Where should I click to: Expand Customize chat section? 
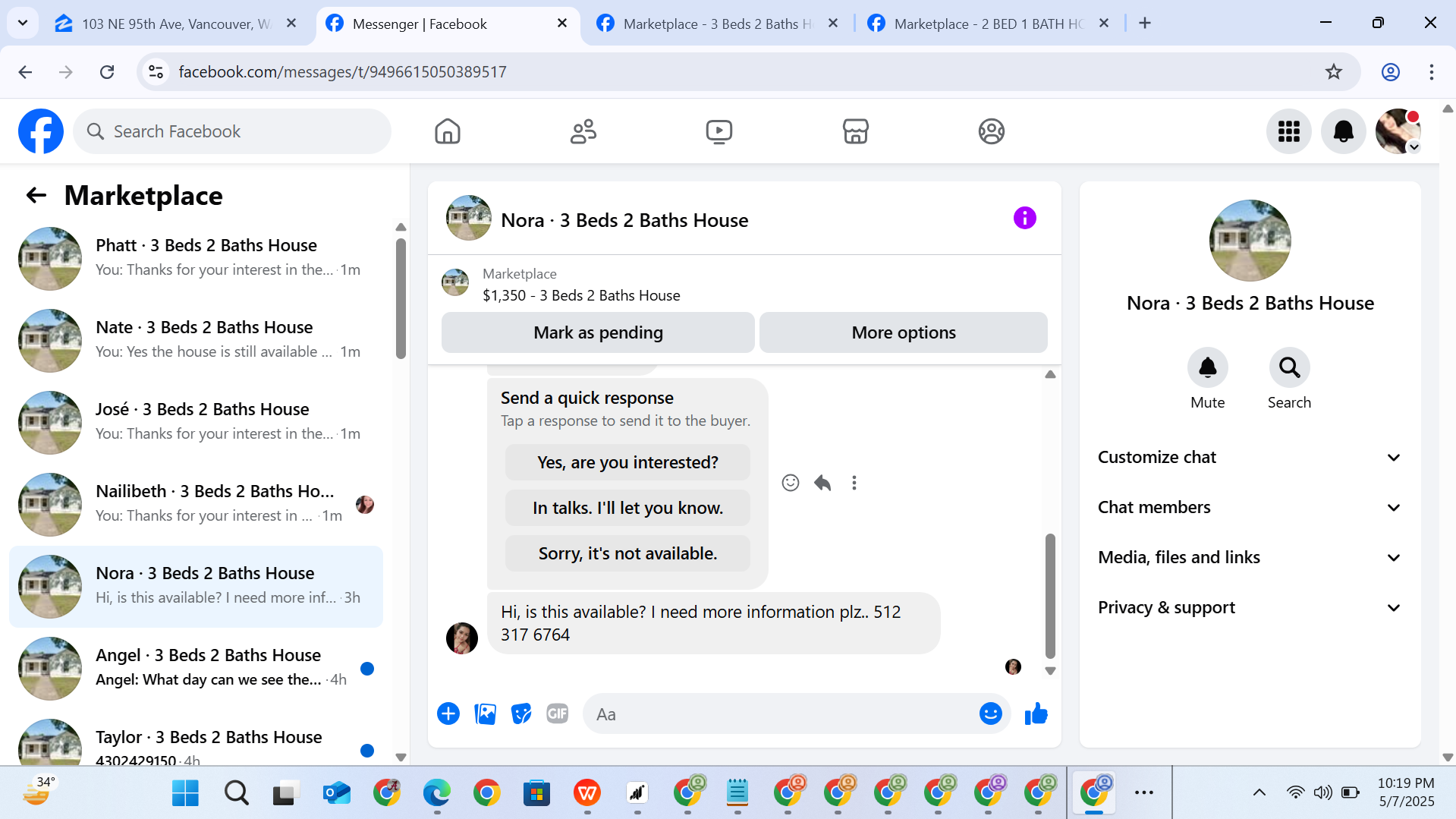pos(1249,457)
